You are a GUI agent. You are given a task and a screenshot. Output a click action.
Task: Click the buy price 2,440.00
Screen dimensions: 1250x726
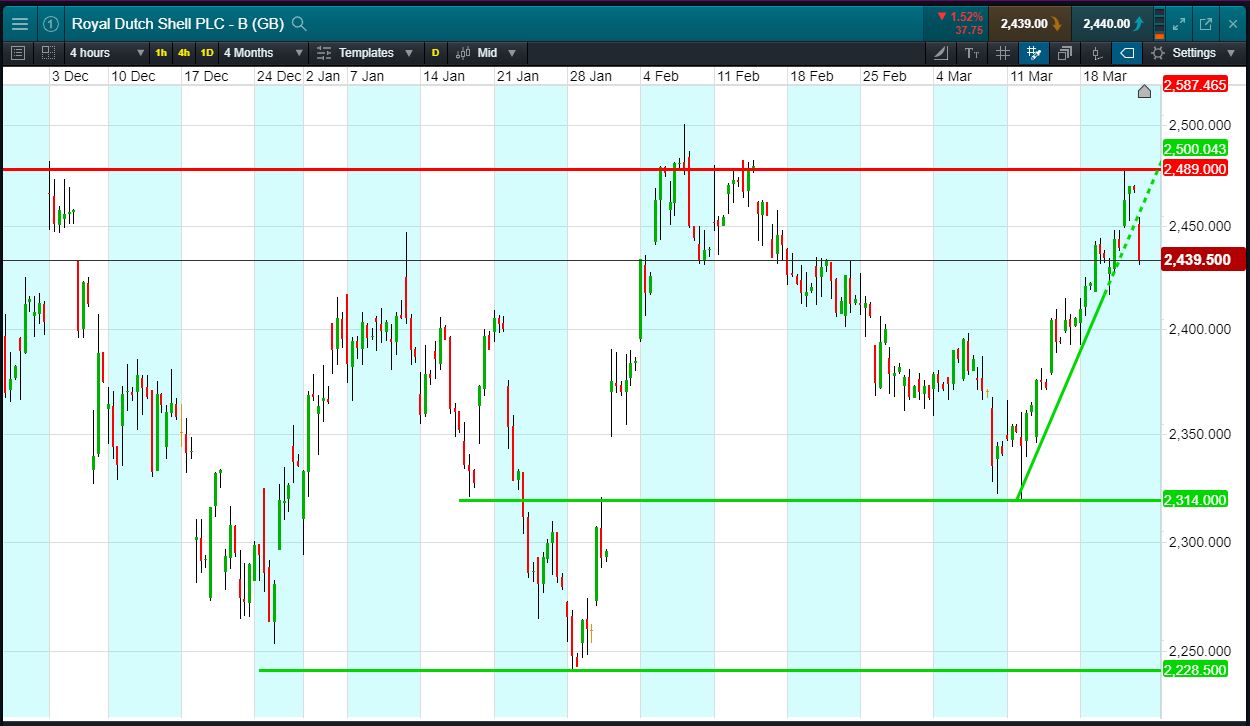pos(1113,23)
